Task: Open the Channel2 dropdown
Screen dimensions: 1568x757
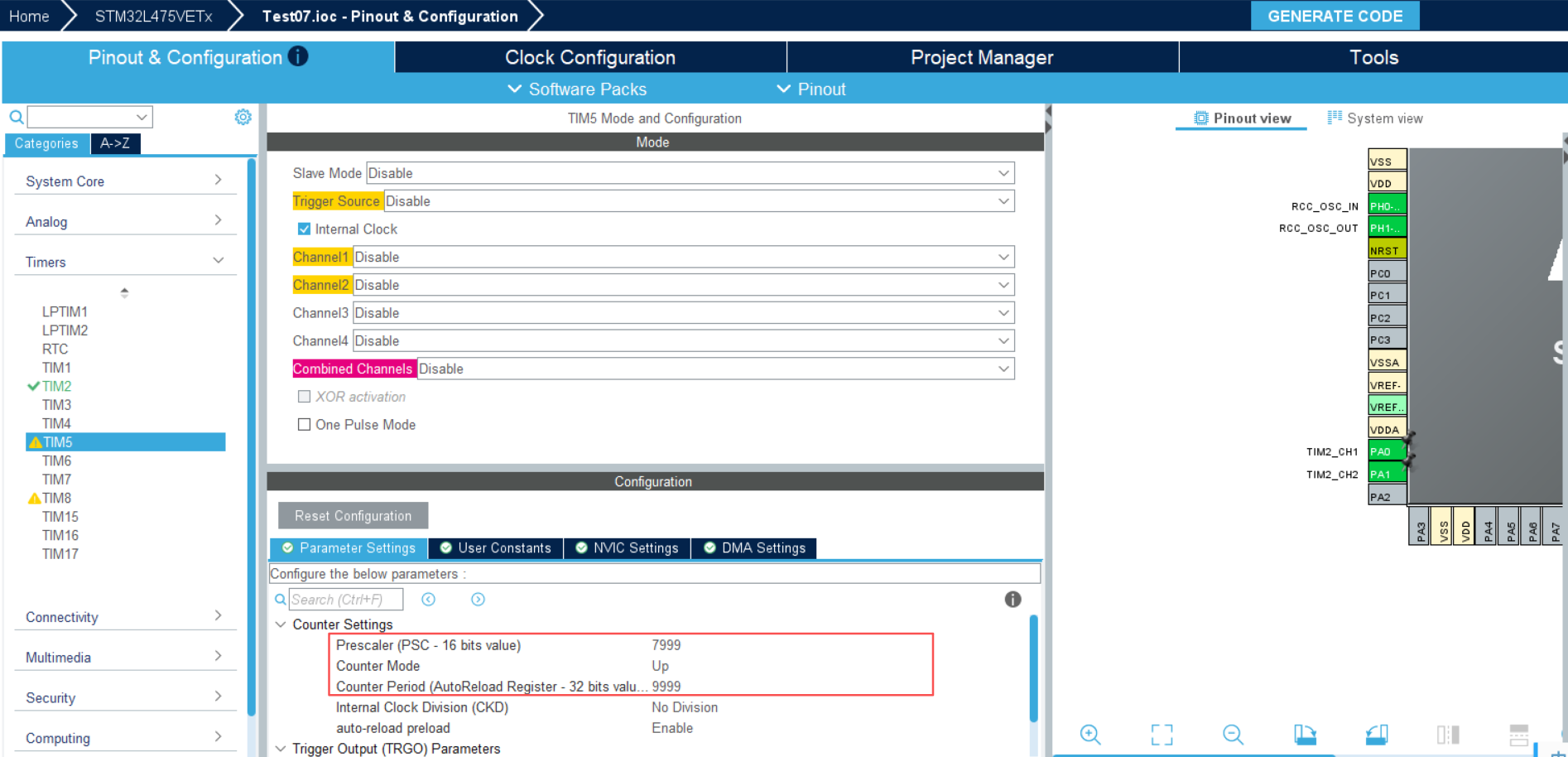Action: tap(684, 285)
